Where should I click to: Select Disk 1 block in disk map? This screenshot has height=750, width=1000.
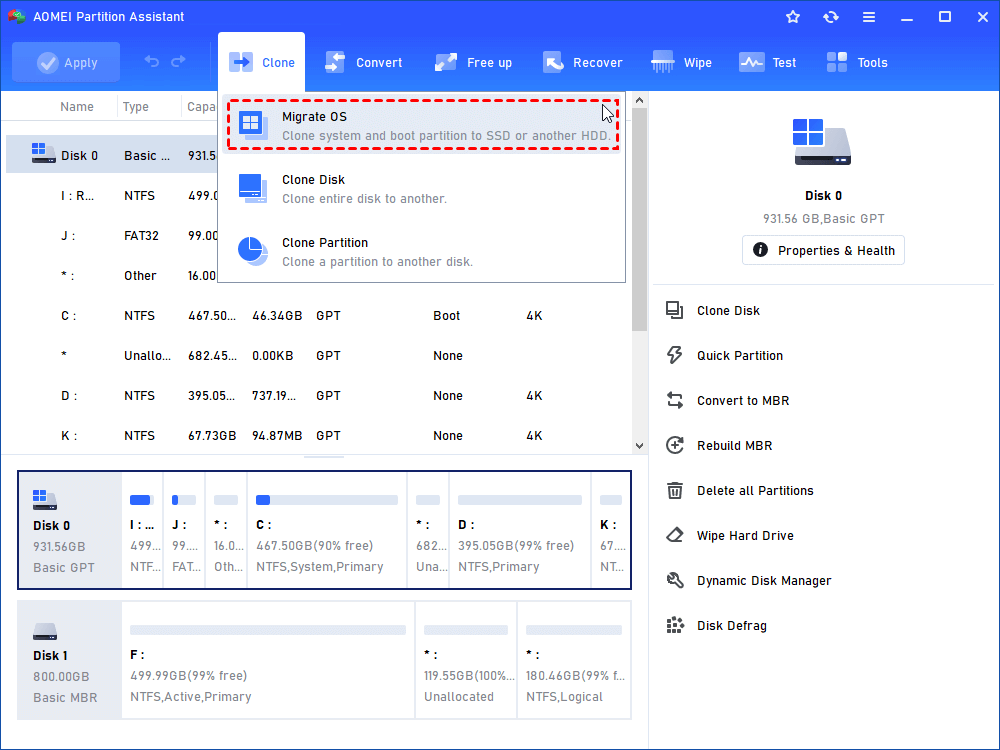(x=70, y=660)
